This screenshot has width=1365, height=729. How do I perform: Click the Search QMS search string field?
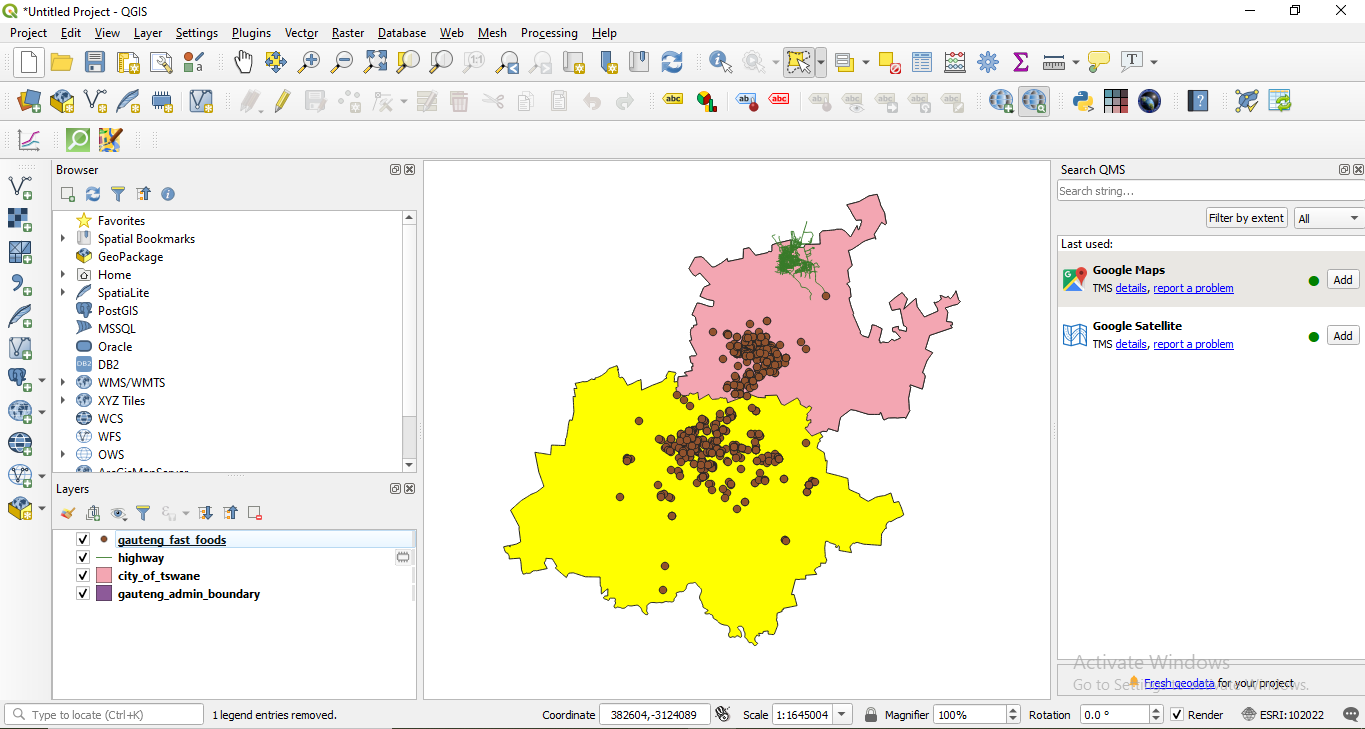(1211, 191)
